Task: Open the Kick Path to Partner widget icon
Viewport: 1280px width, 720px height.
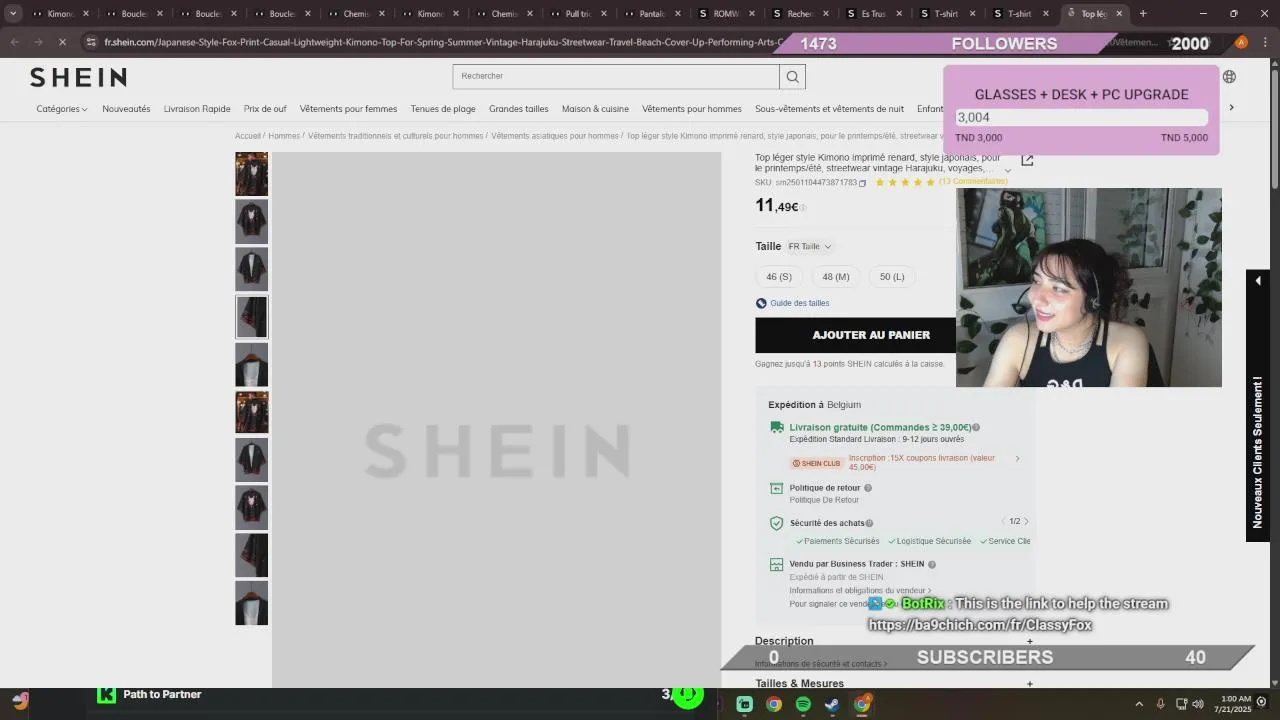Action: (x=106, y=694)
